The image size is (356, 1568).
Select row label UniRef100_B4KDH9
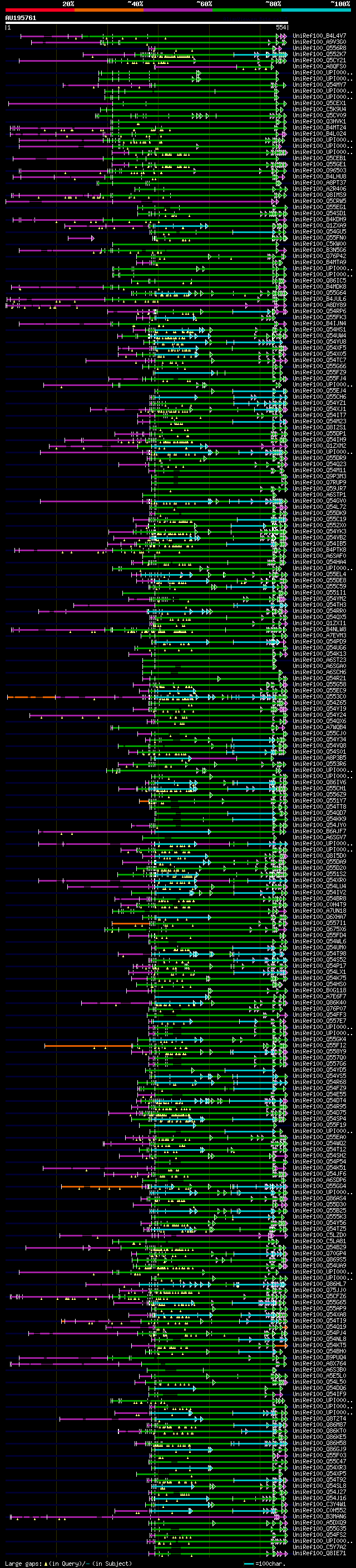coord(319,220)
